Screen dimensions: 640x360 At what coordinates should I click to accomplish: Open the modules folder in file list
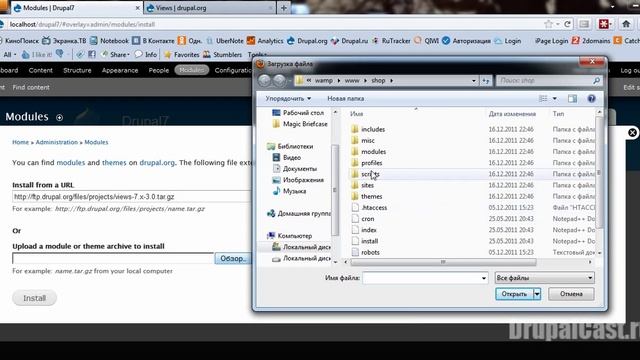click(x=373, y=152)
